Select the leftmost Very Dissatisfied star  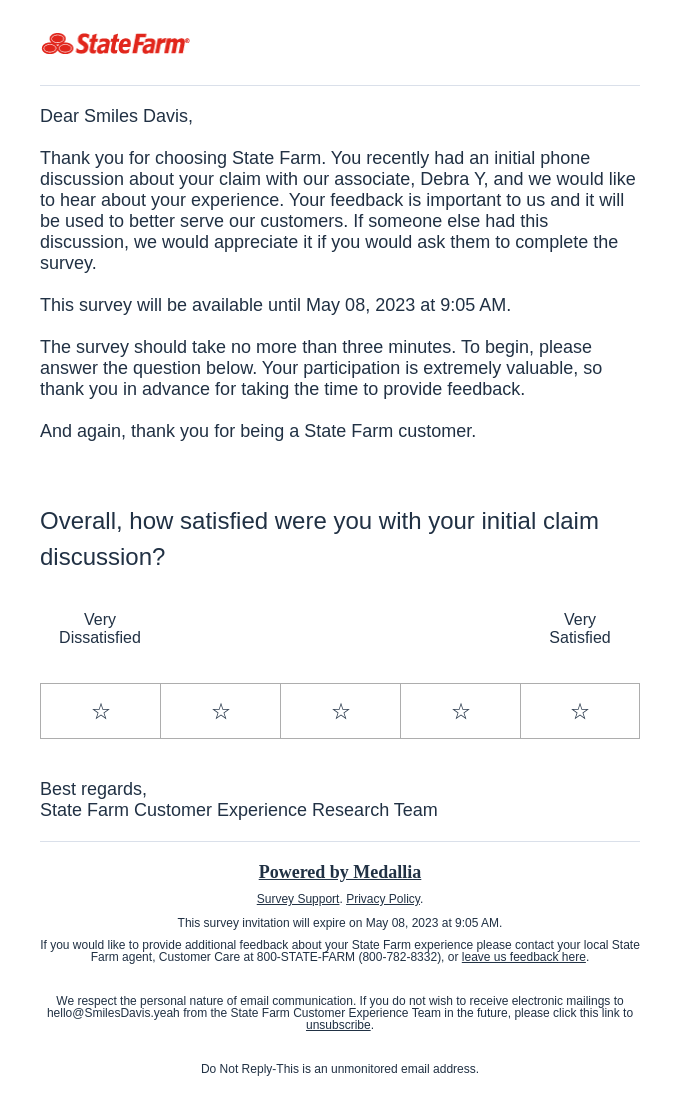(x=100, y=711)
